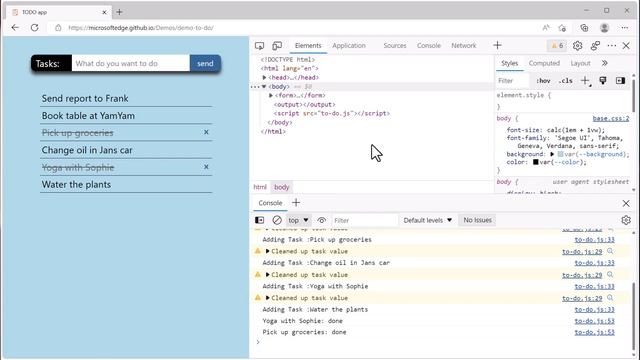
Task: Switch to the Application tab
Action: click(x=349, y=46)
